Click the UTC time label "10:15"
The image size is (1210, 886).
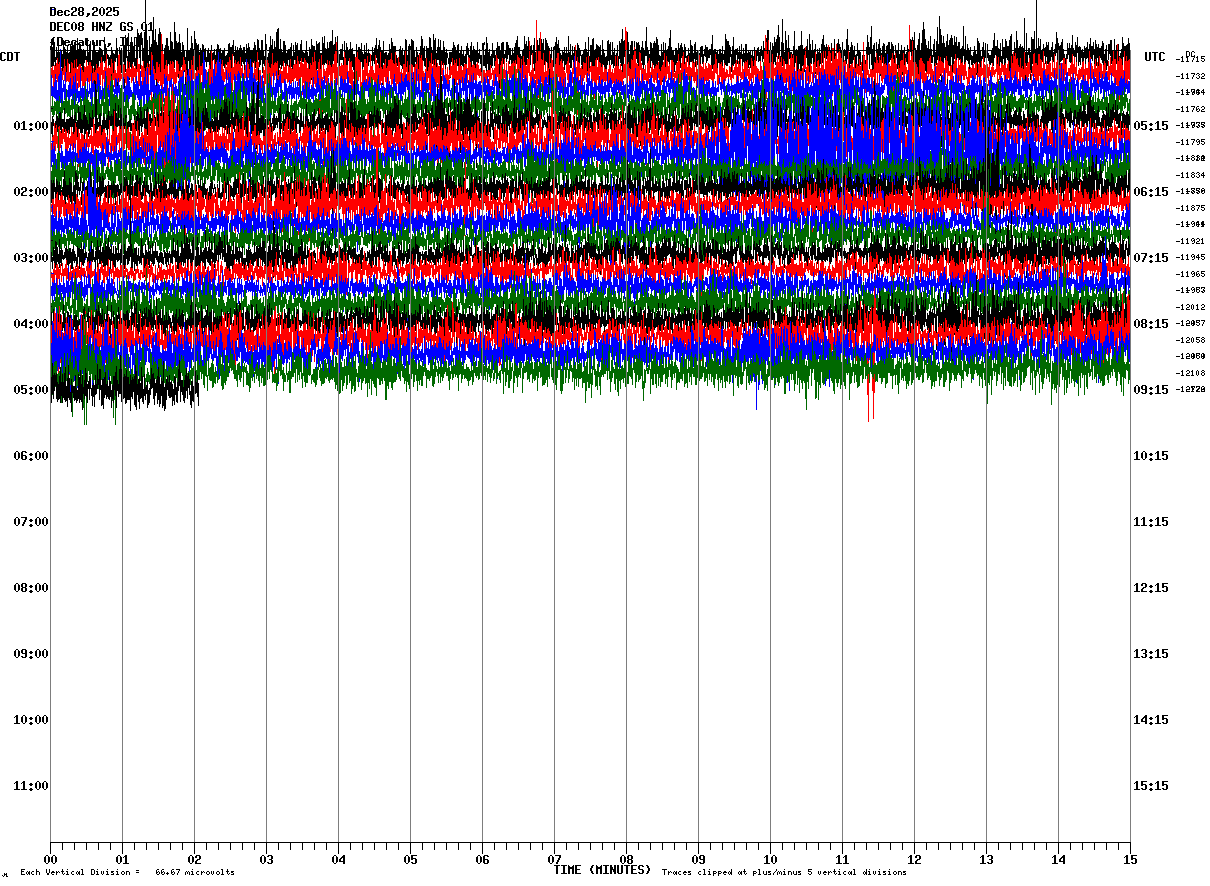tap(1150, 456)
